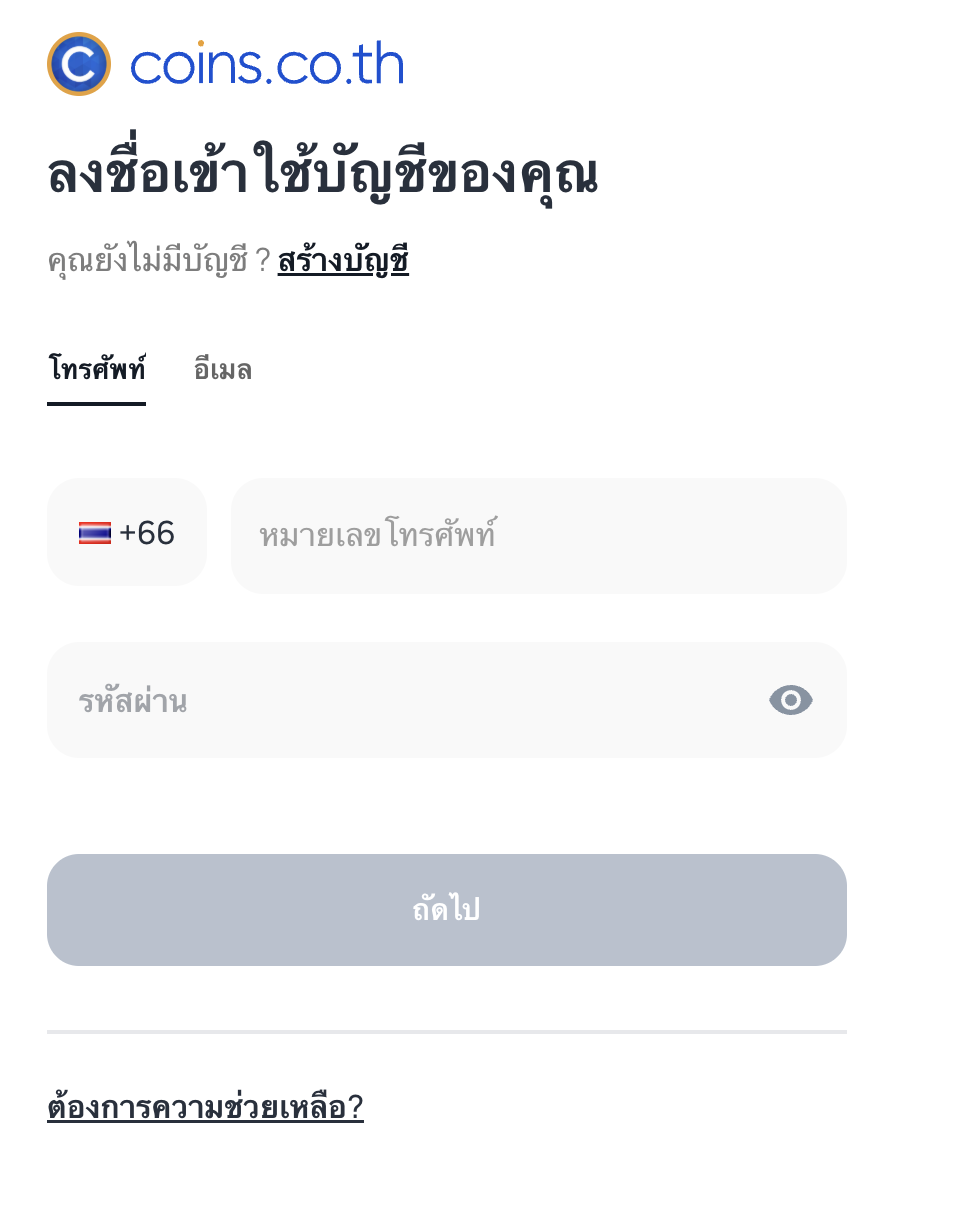This screenshot has width=962, height=1222.
Task: Switch to the โทรศัพท์ tab
Action: (97, 370)
